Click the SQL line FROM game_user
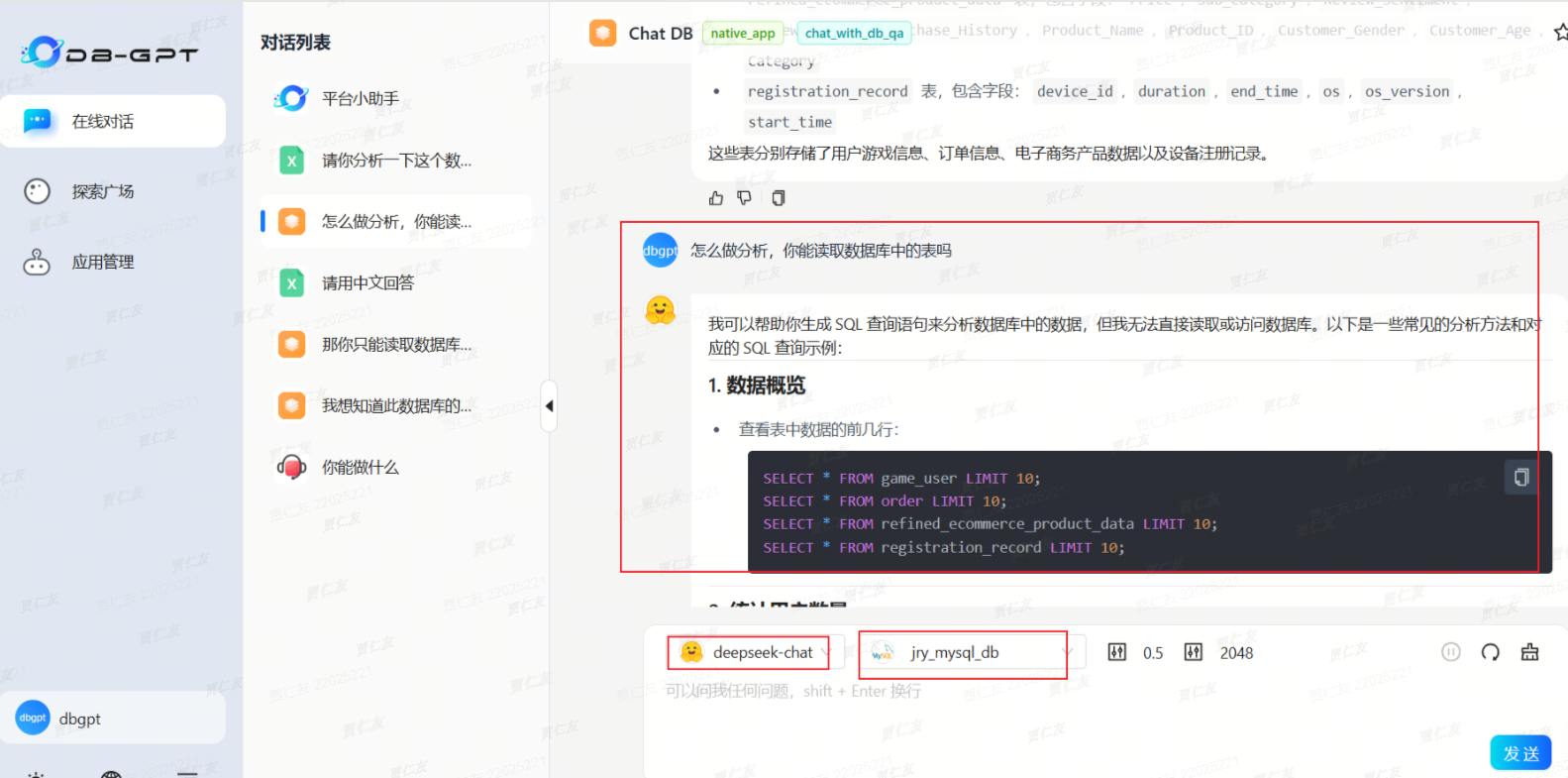 click(901, 479)
